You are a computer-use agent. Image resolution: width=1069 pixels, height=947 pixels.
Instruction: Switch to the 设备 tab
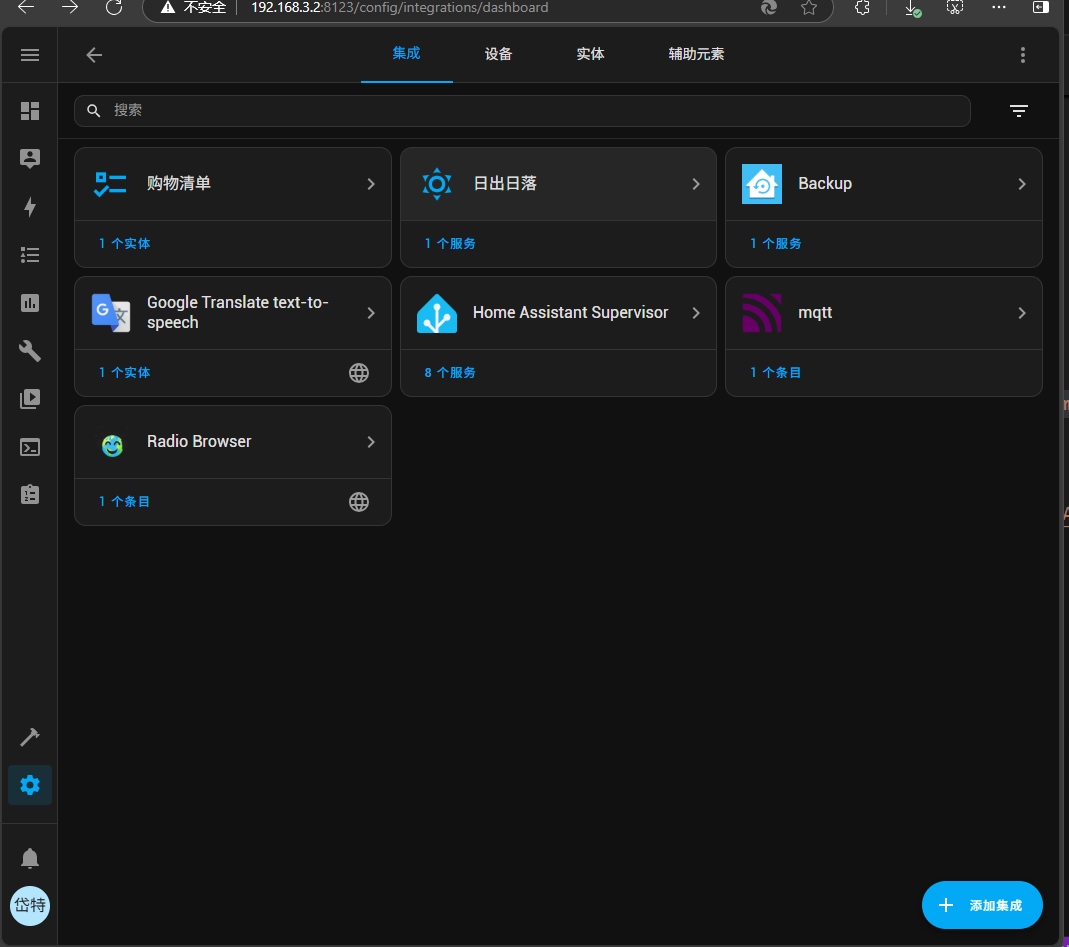point(498,54)
